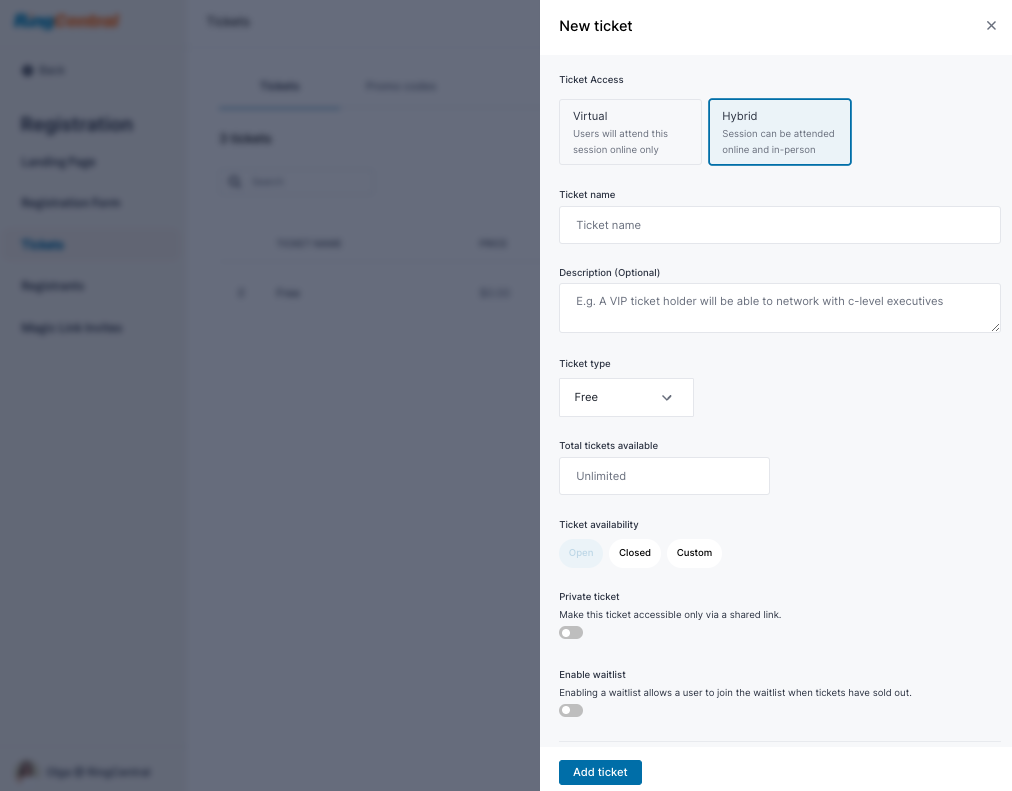Click the "Total tickets available" label

[609, 446]
